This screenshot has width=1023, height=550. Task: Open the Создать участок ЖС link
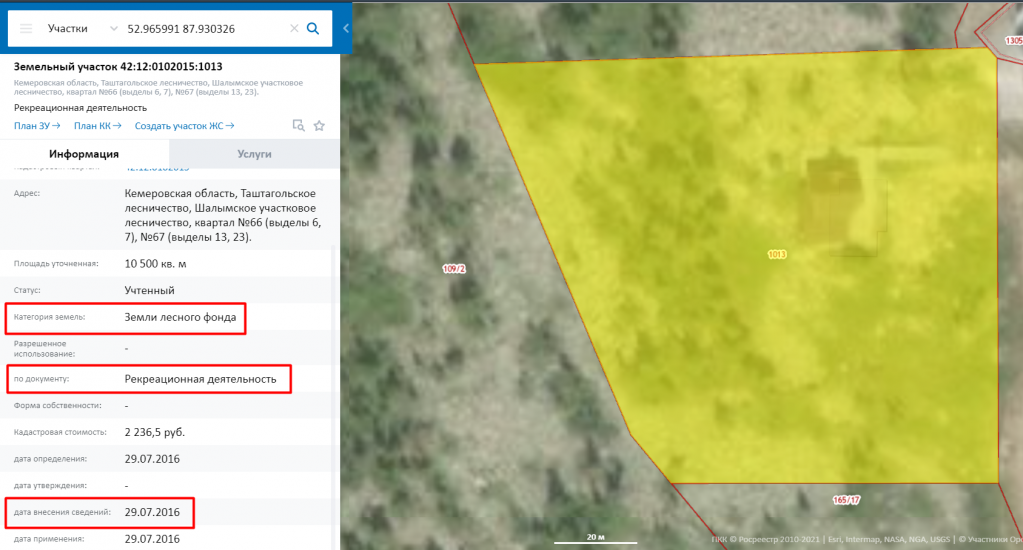pyautogui.click(x=184, y=126)
